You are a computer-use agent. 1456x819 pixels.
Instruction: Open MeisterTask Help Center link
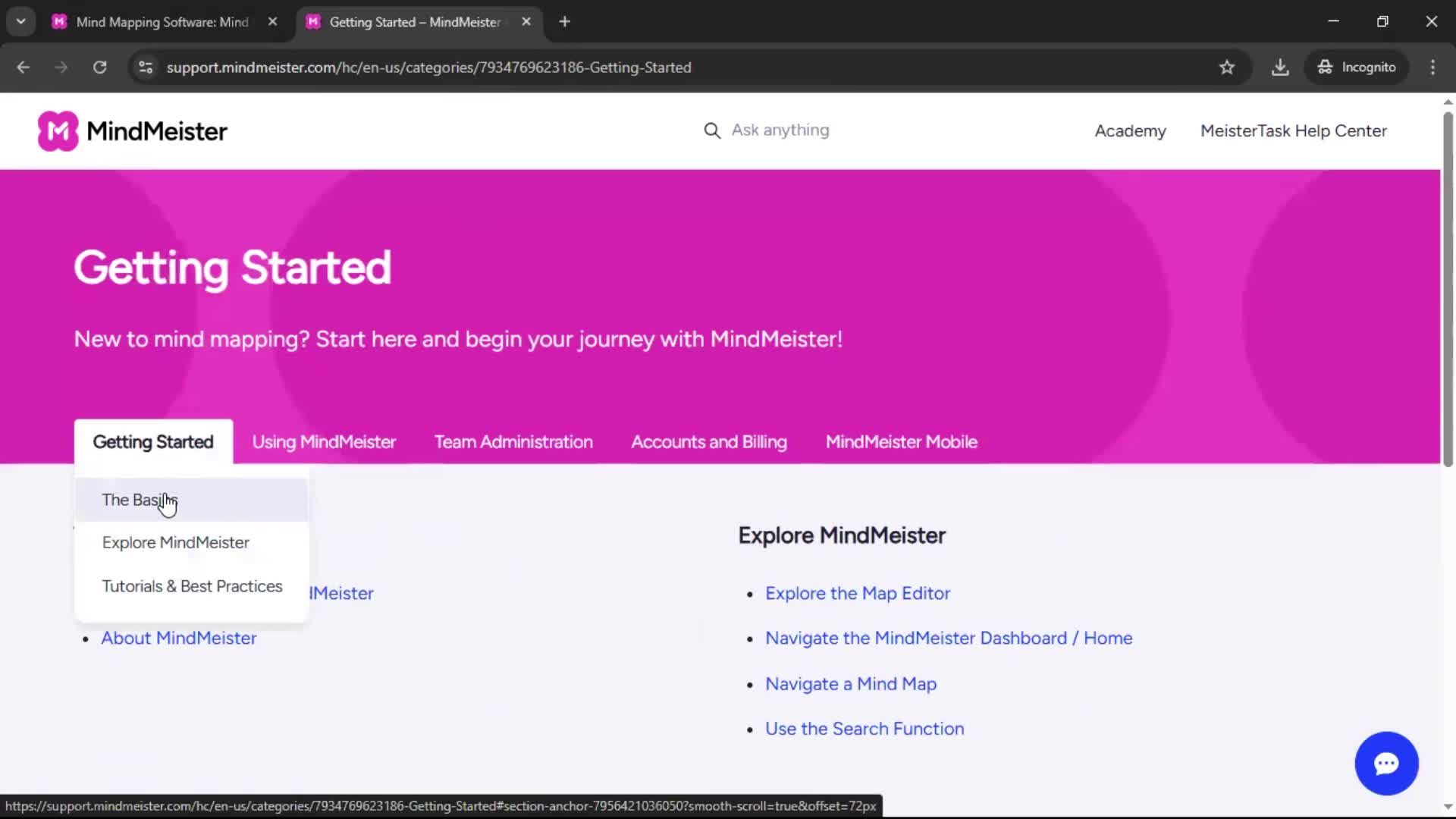pyautogui.click(x=1294, y=131)
